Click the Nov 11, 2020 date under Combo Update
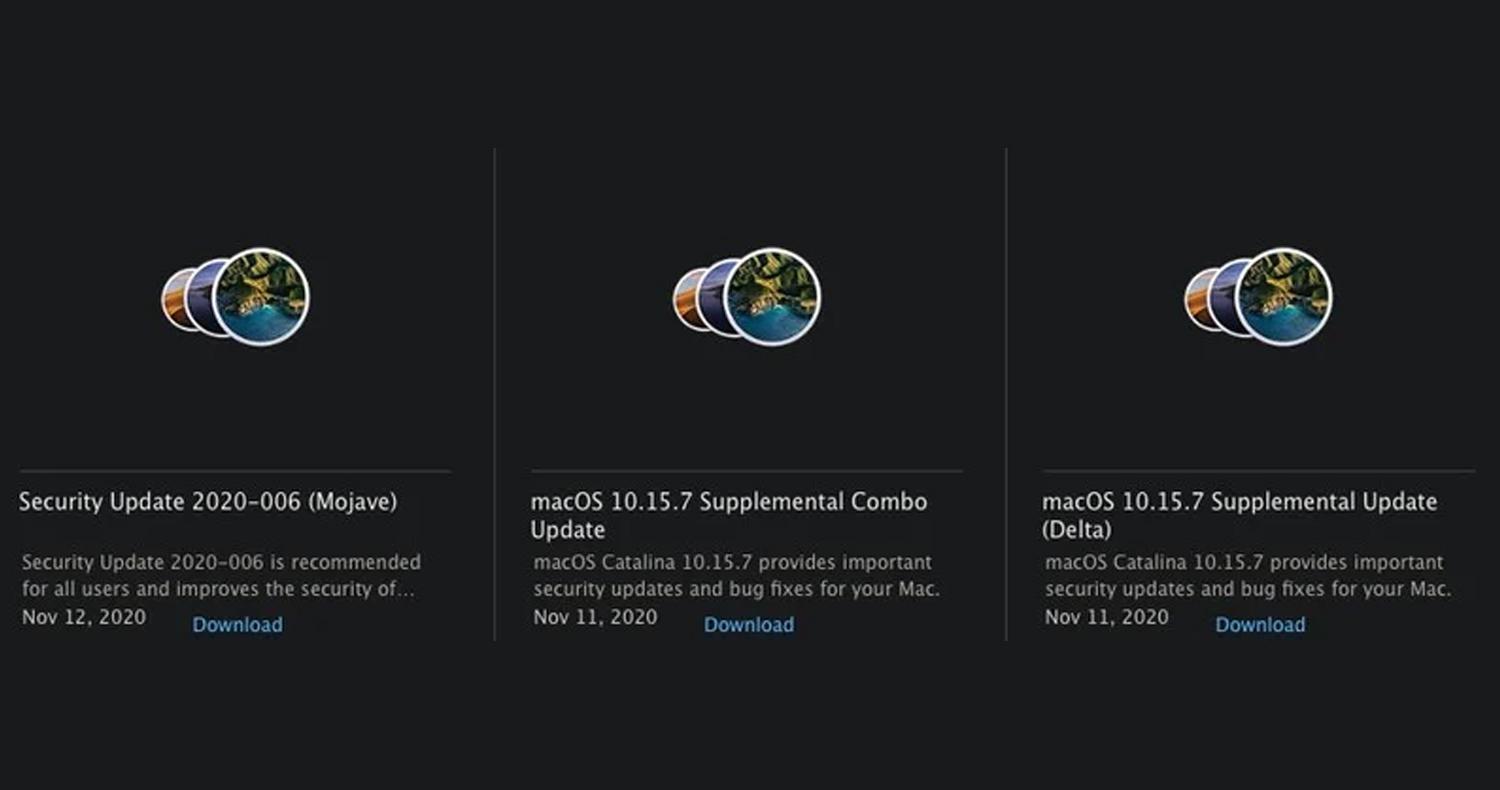The width and height of the screenshot is (1500, 790). point(595,617)
